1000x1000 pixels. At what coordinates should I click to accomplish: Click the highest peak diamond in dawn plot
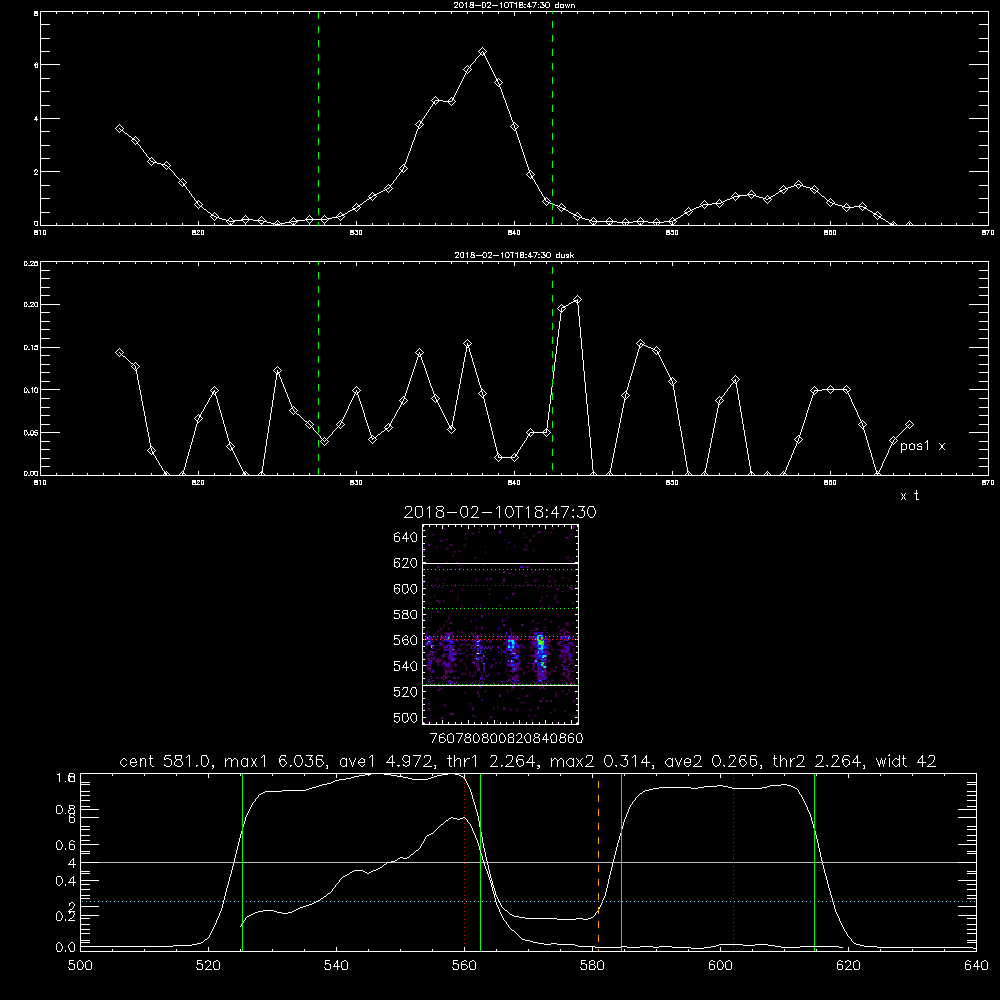(x=483, y=52)
